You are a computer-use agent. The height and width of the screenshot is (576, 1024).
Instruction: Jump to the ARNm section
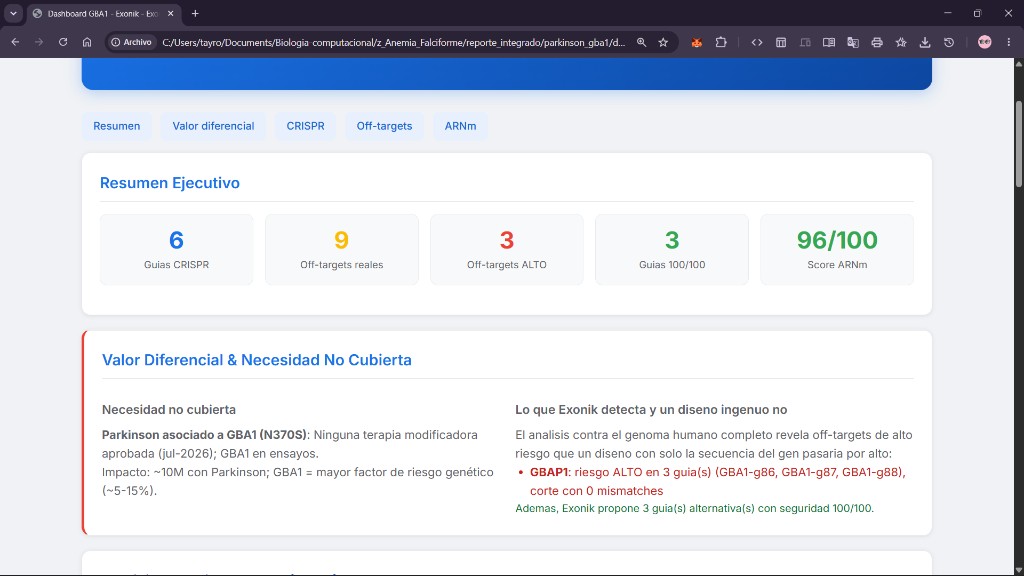pos(460,126)
